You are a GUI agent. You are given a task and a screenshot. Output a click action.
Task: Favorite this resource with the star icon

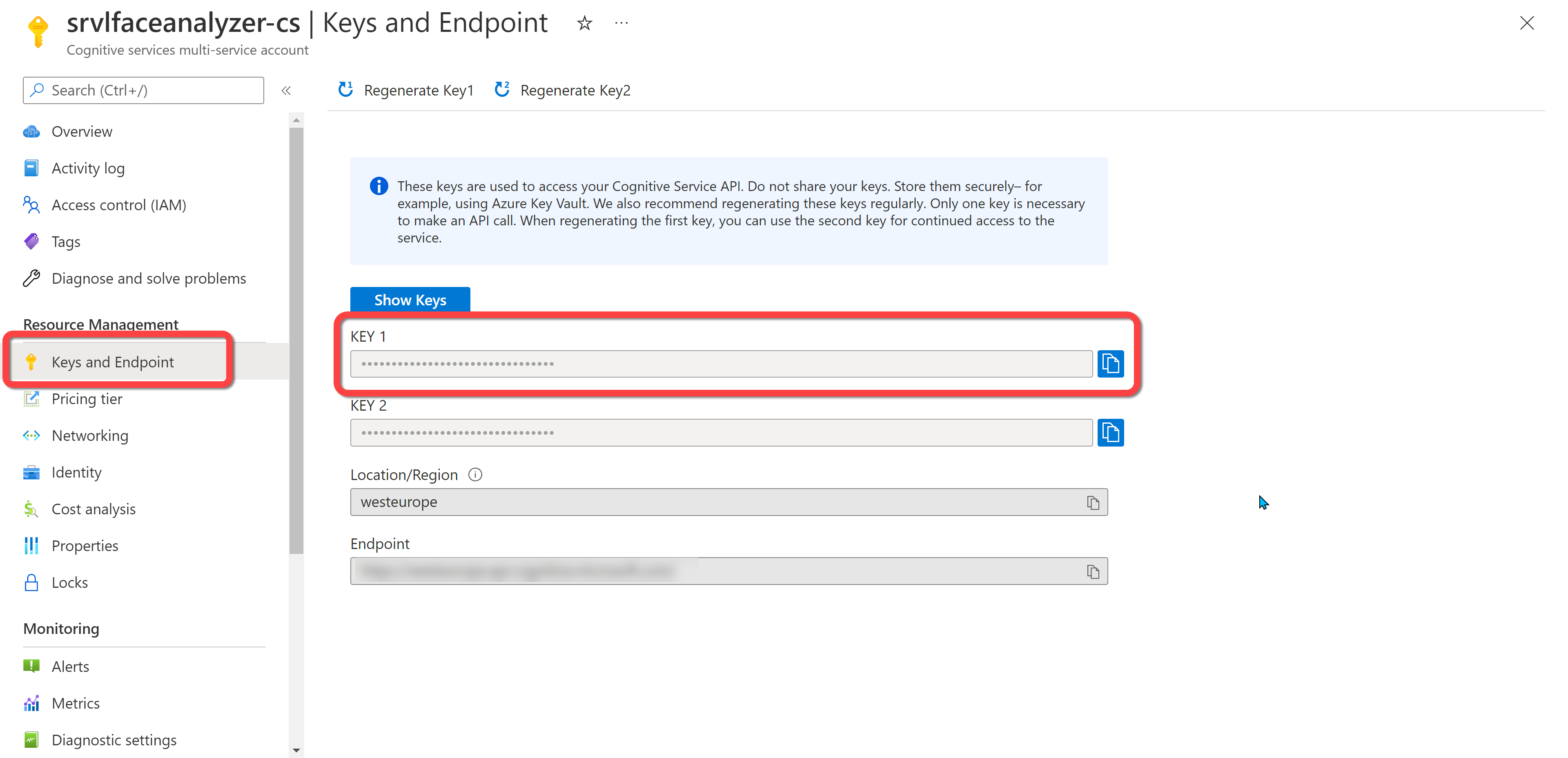584,23
